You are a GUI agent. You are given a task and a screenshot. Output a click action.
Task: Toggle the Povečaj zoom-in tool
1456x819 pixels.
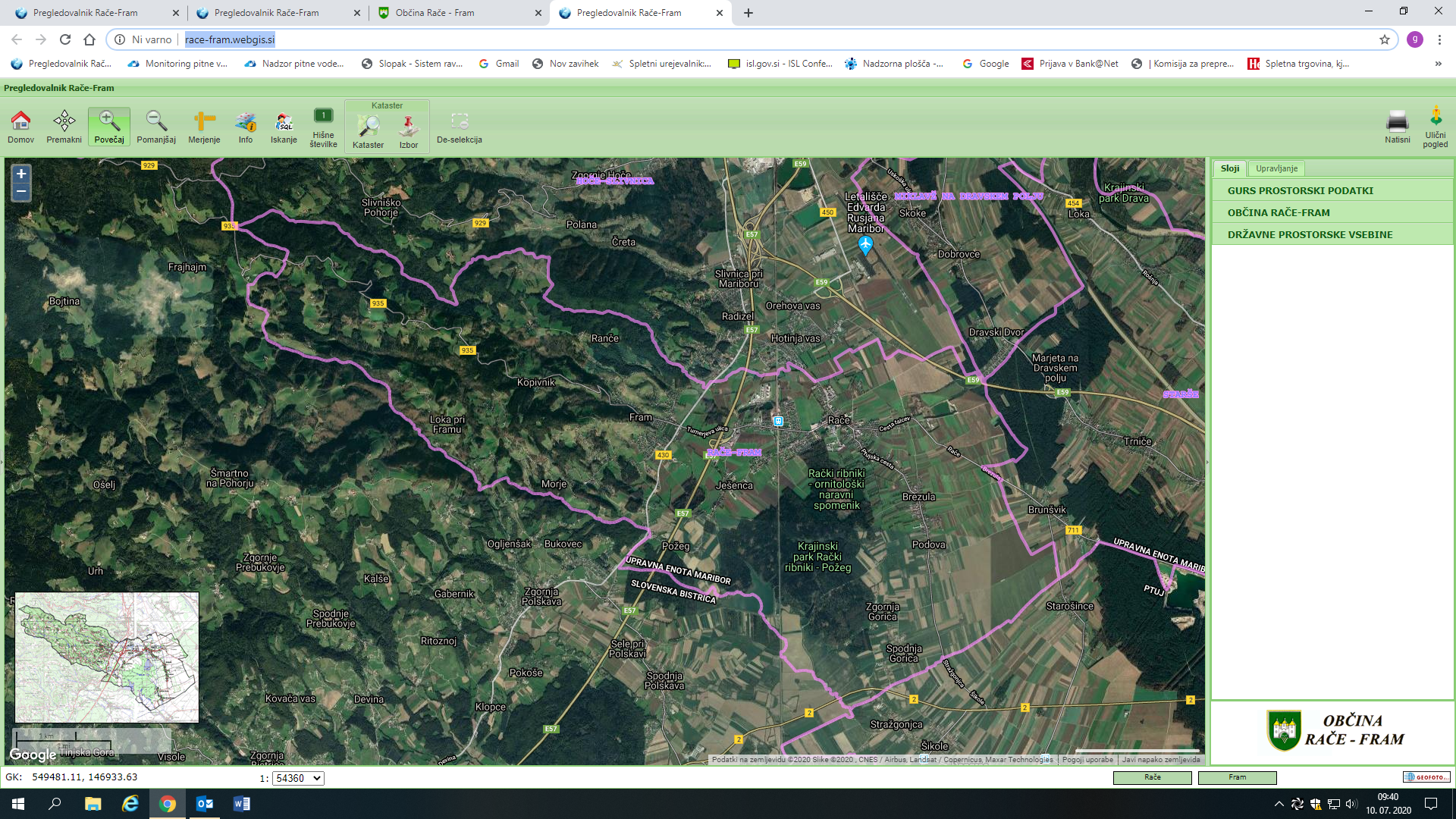[x=109, y=126]
